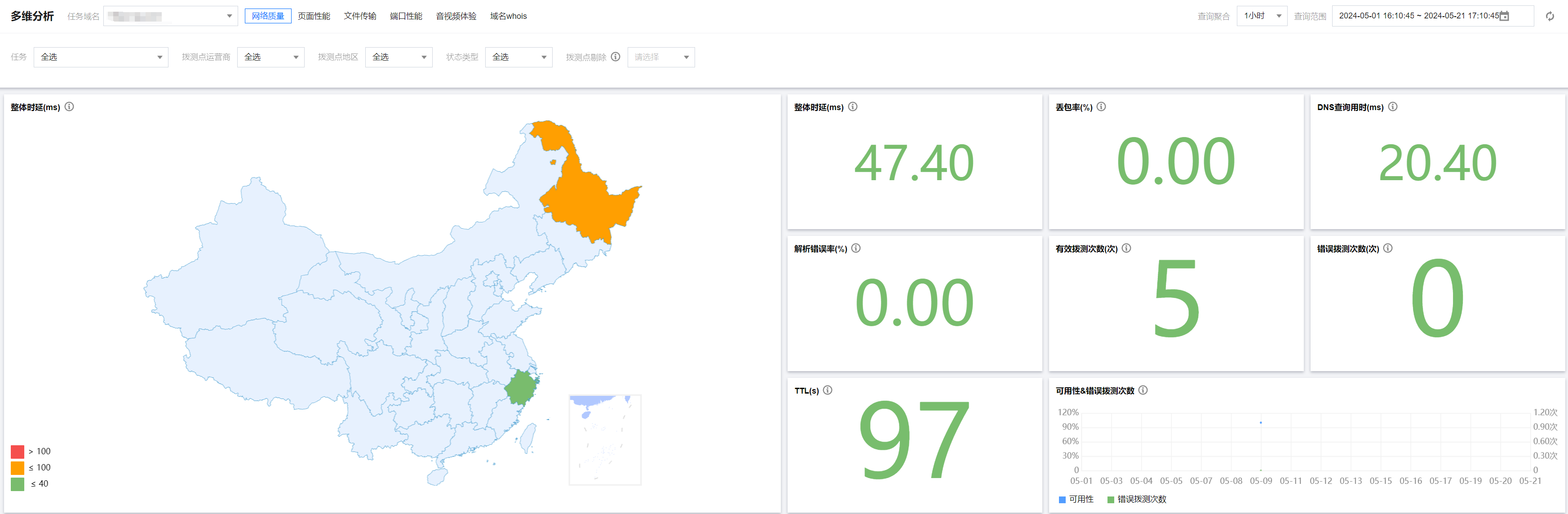This screenshot has width=1568, height=514.
Task: Switch to the 页面性能 tab
Action: click(x=314, y=17)
